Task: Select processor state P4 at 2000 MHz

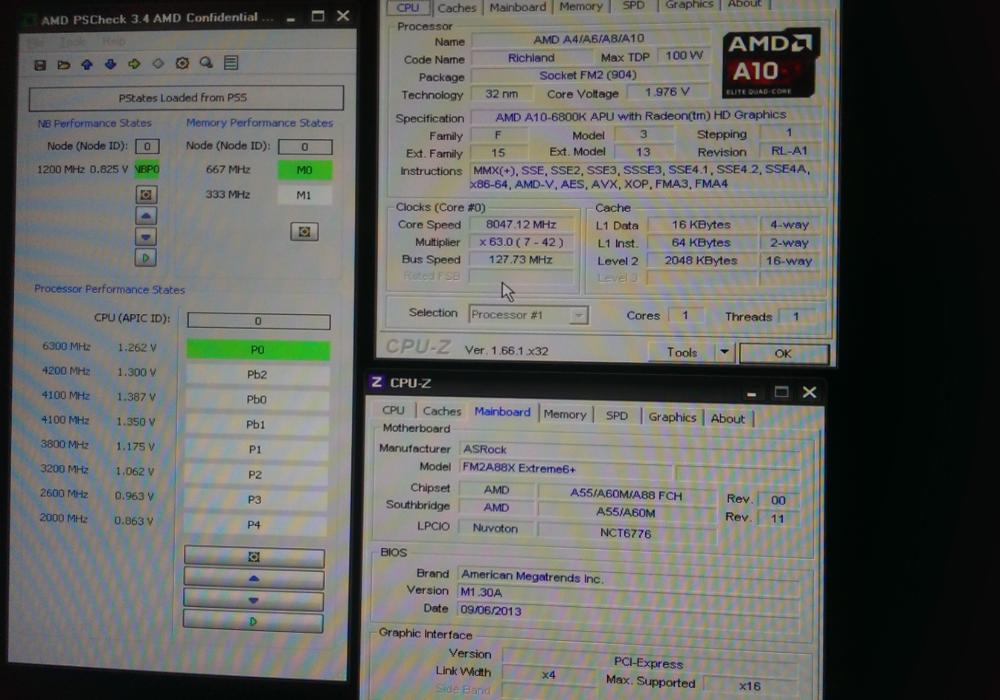Action: click(254, 525)
